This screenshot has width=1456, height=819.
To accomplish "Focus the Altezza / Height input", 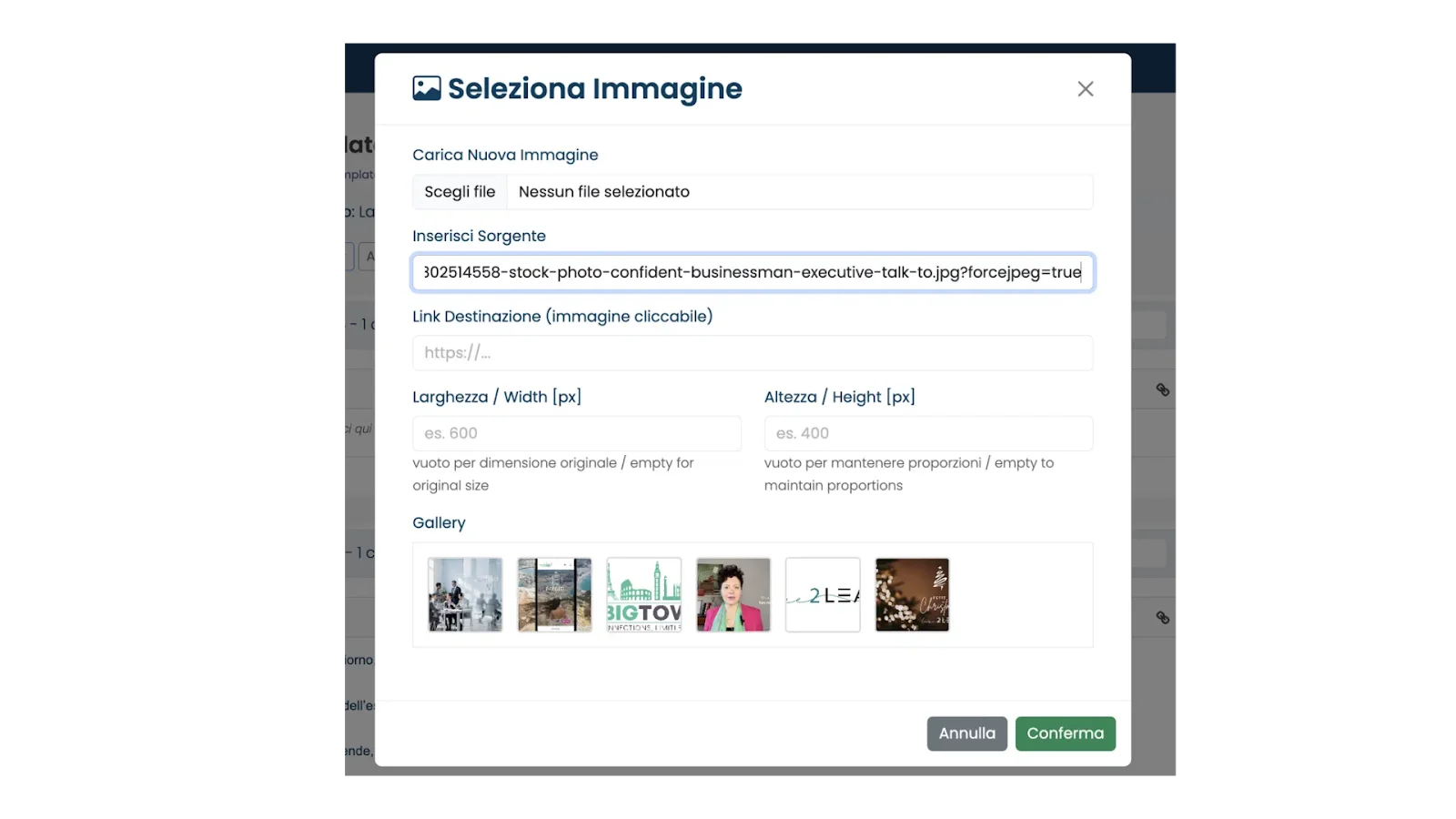I will (928, 433).
